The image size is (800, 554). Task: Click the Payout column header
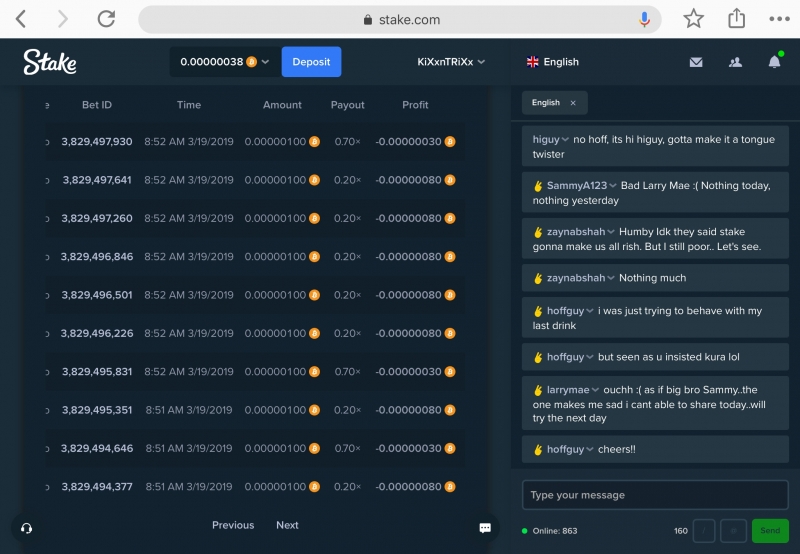pyautogui.click(x=347, y=105)
